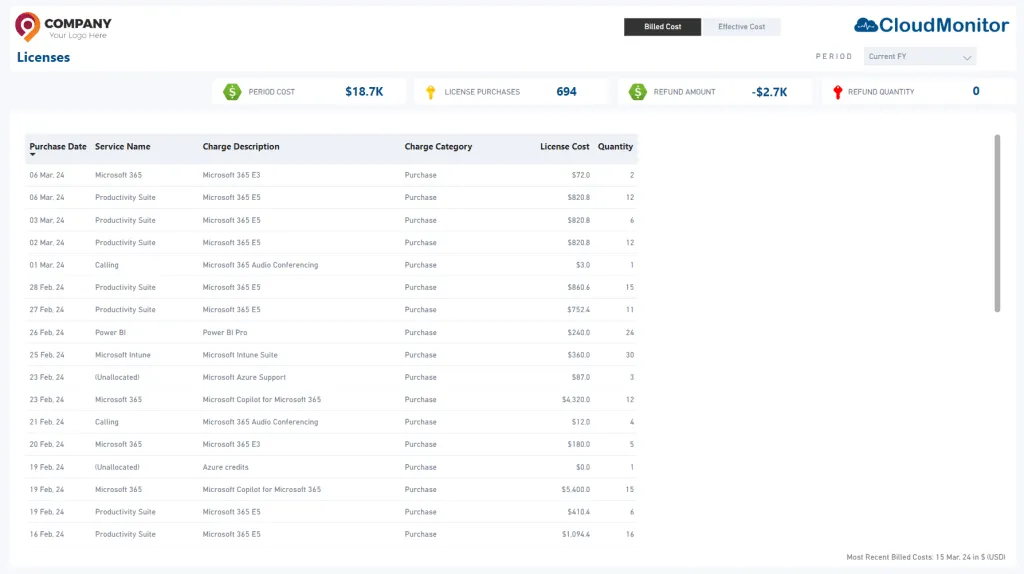The width and height of the screenshot is (1024, 574).
Task: Sort by Purchase Date column header
Action: 57,147
